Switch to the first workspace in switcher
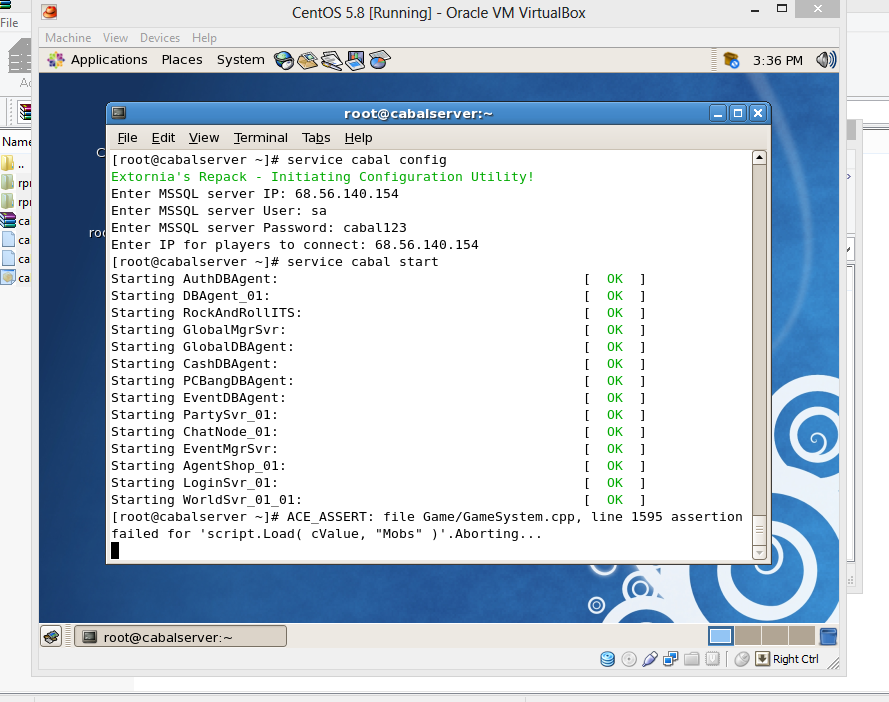The width and height of the screenshot is (889, 702). pyautogui.click(x=721, y=636)
